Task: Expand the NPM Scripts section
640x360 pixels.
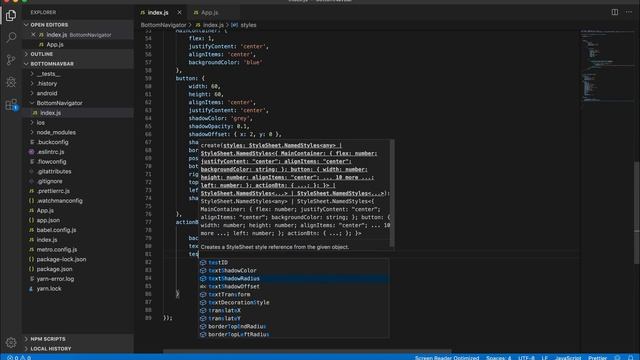Action: pos(78,339)
